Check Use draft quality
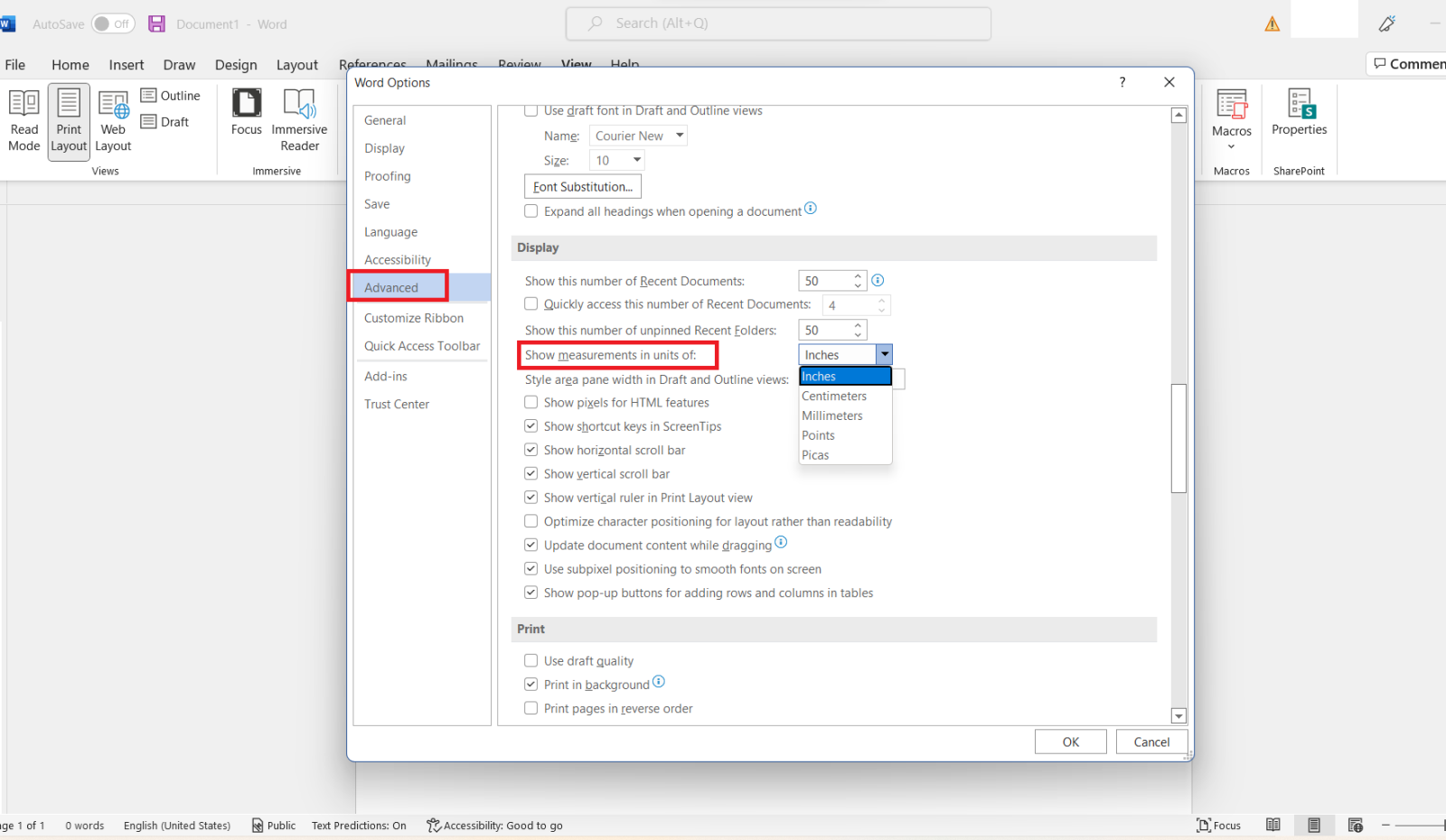 click(531, 661)
